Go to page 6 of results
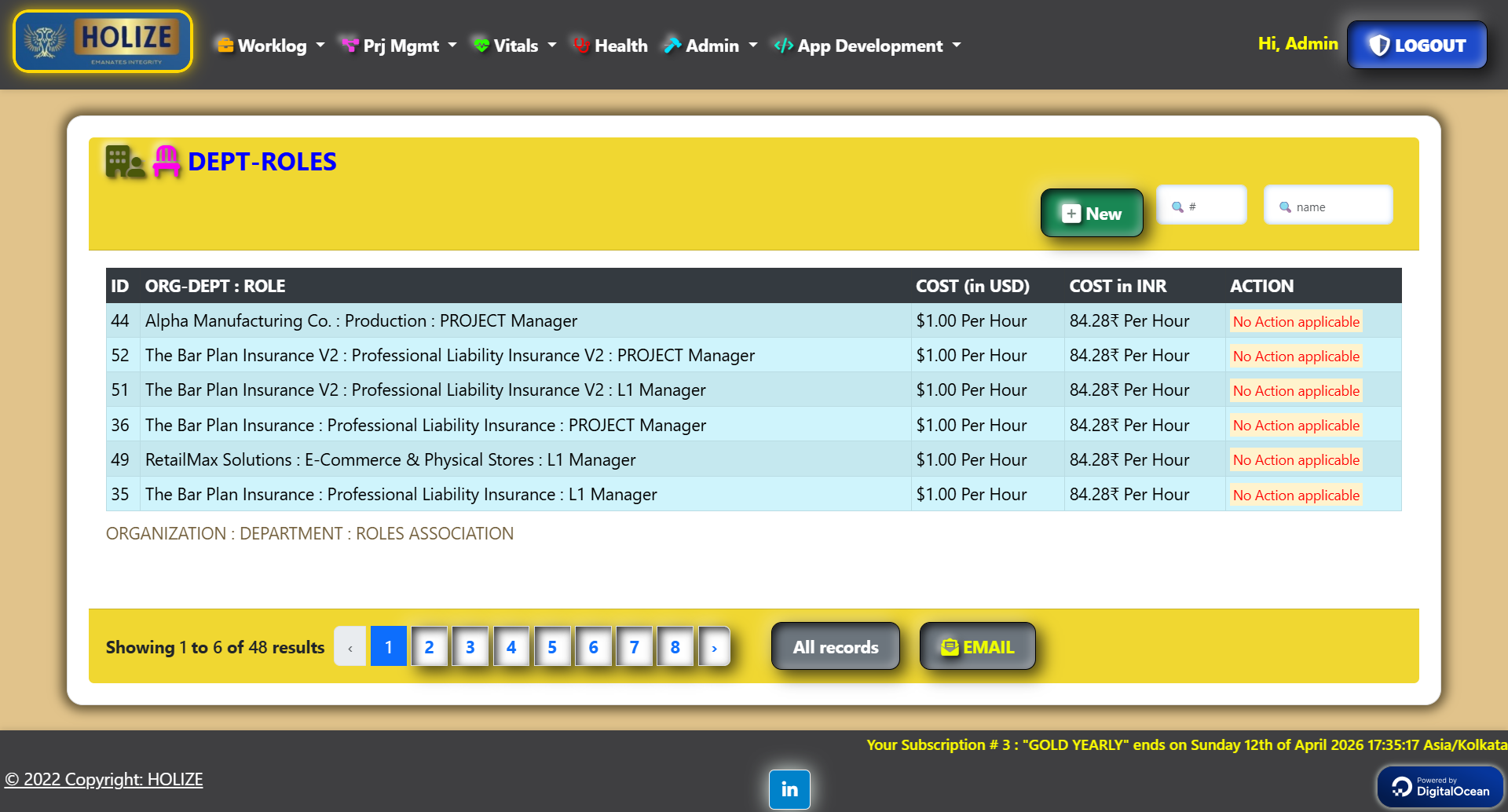 [594, 646]
